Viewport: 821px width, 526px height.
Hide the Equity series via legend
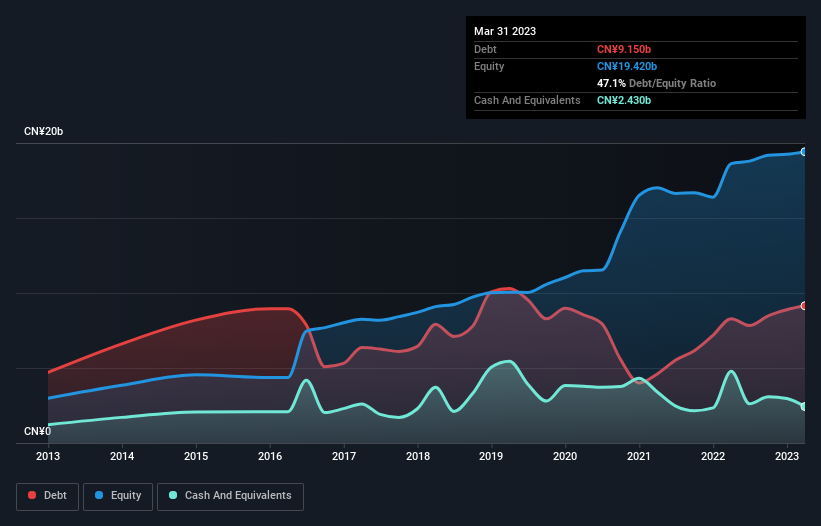click(x=118, y=496)
